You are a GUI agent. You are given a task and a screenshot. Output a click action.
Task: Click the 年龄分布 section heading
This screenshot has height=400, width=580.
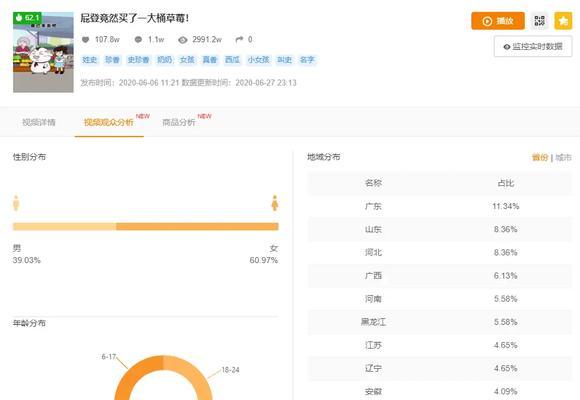coord(29,323)
